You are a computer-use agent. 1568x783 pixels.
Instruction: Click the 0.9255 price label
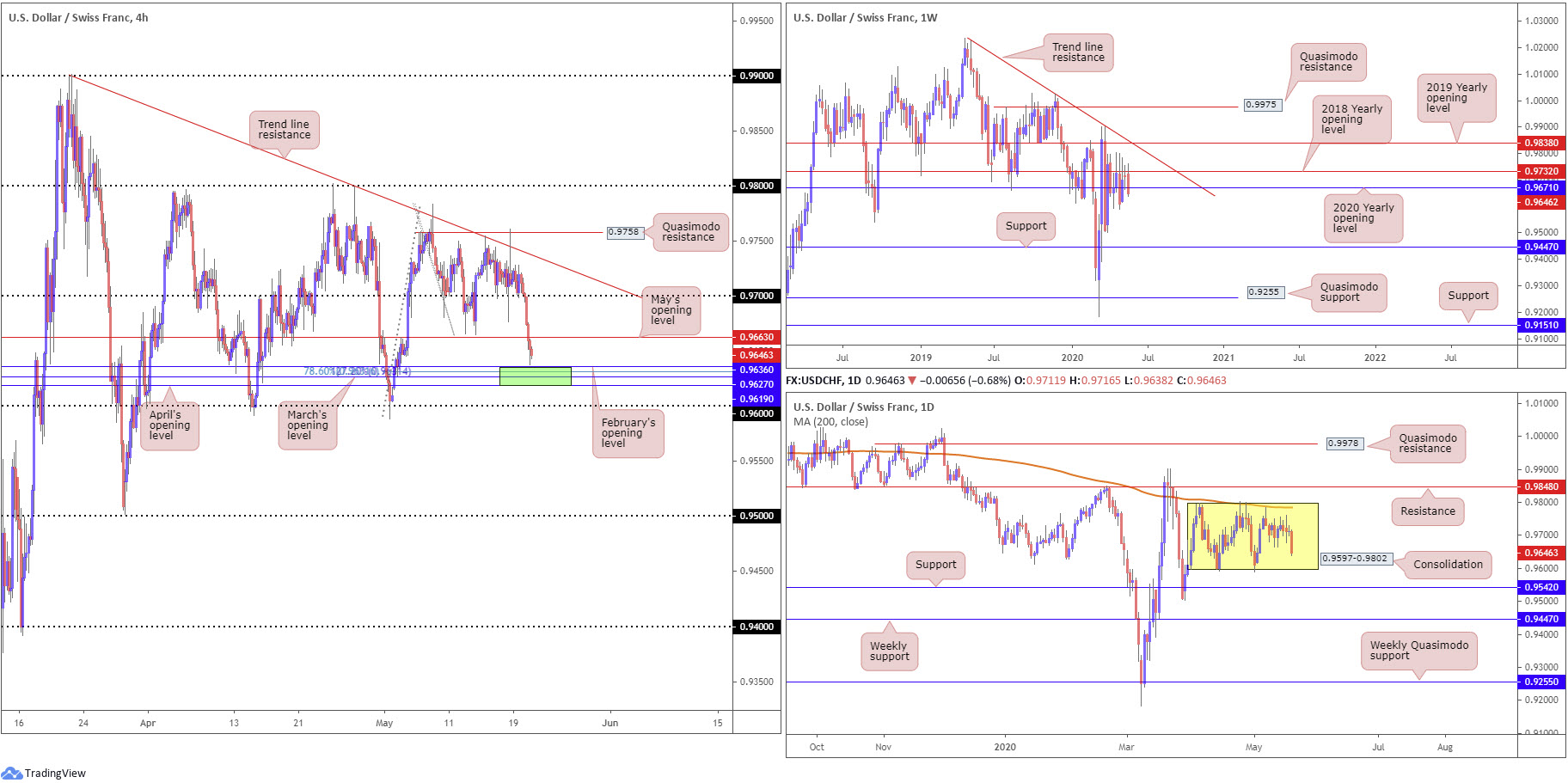1265,292
